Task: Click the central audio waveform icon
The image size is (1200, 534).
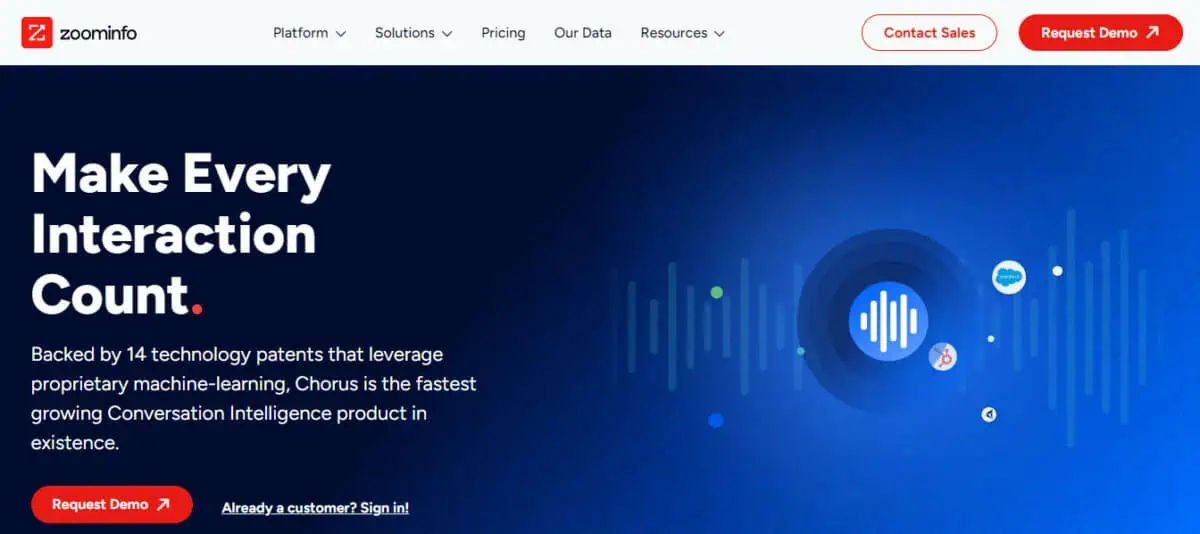Action: point(889,321)
